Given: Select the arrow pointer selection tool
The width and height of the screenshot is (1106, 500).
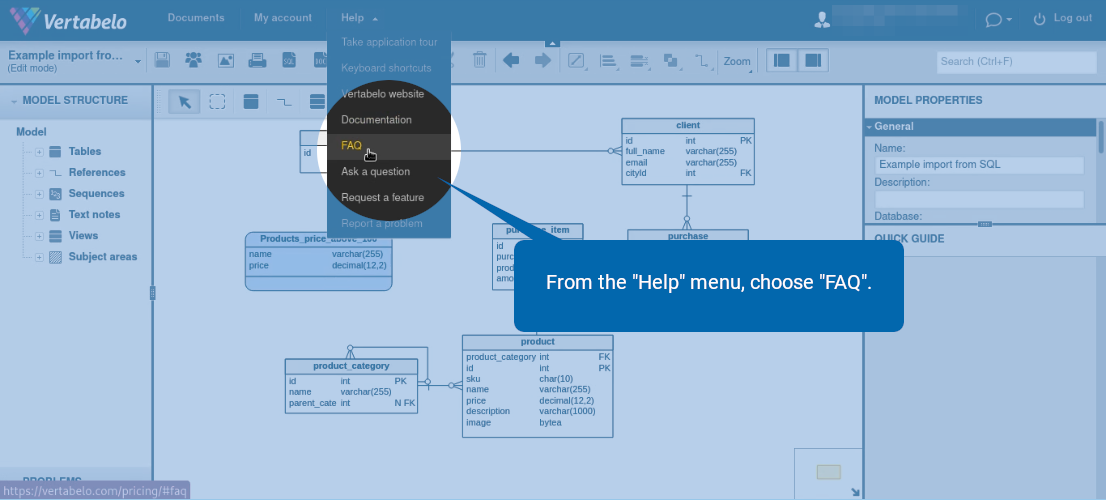Looking at the screenshot, I should coord(185,102).
